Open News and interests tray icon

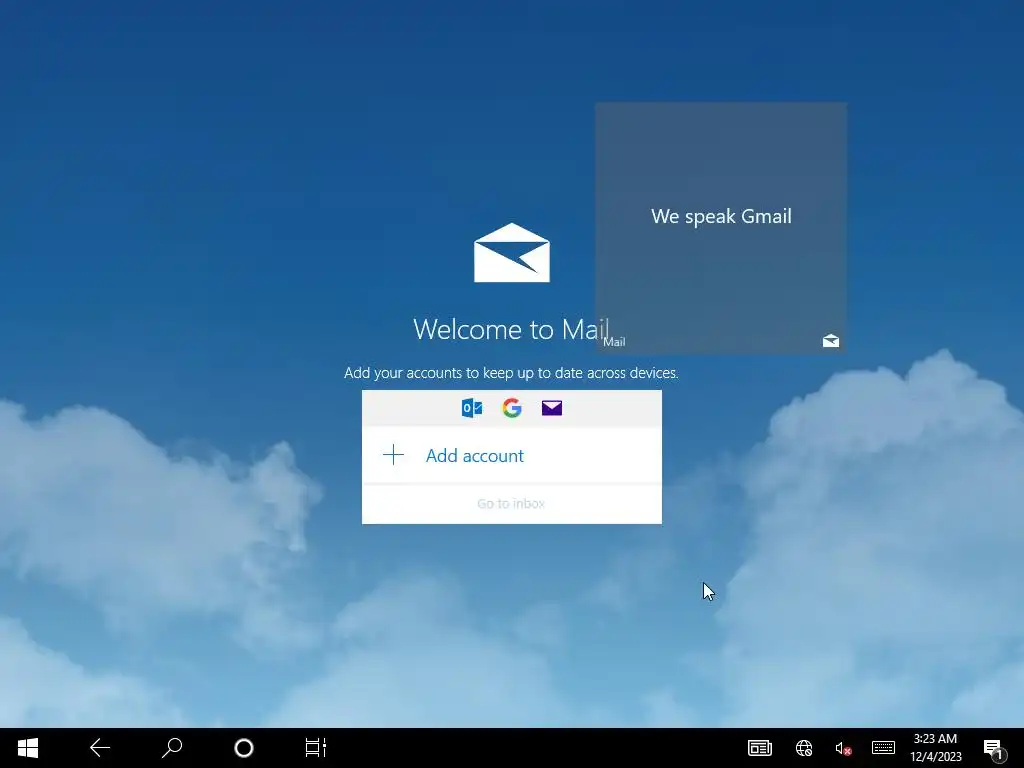tap(760, 748)
